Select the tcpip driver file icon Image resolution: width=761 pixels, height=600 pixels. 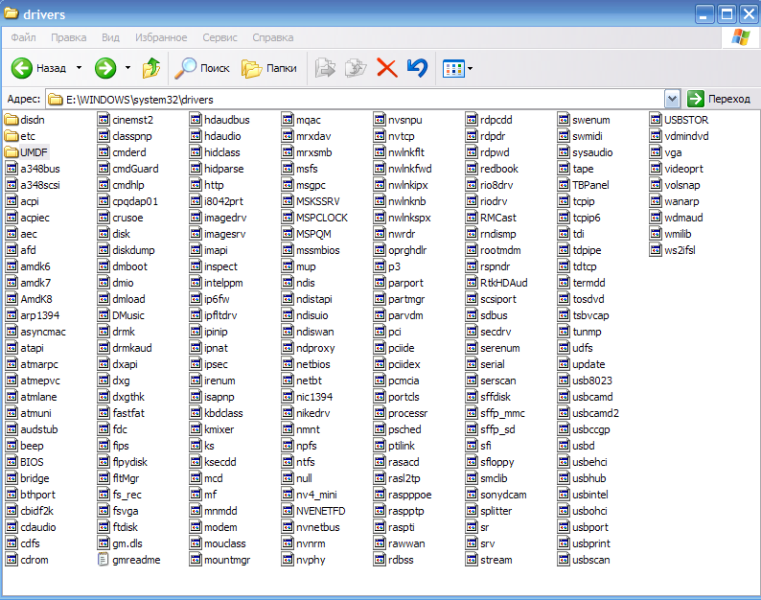(563, 201)
